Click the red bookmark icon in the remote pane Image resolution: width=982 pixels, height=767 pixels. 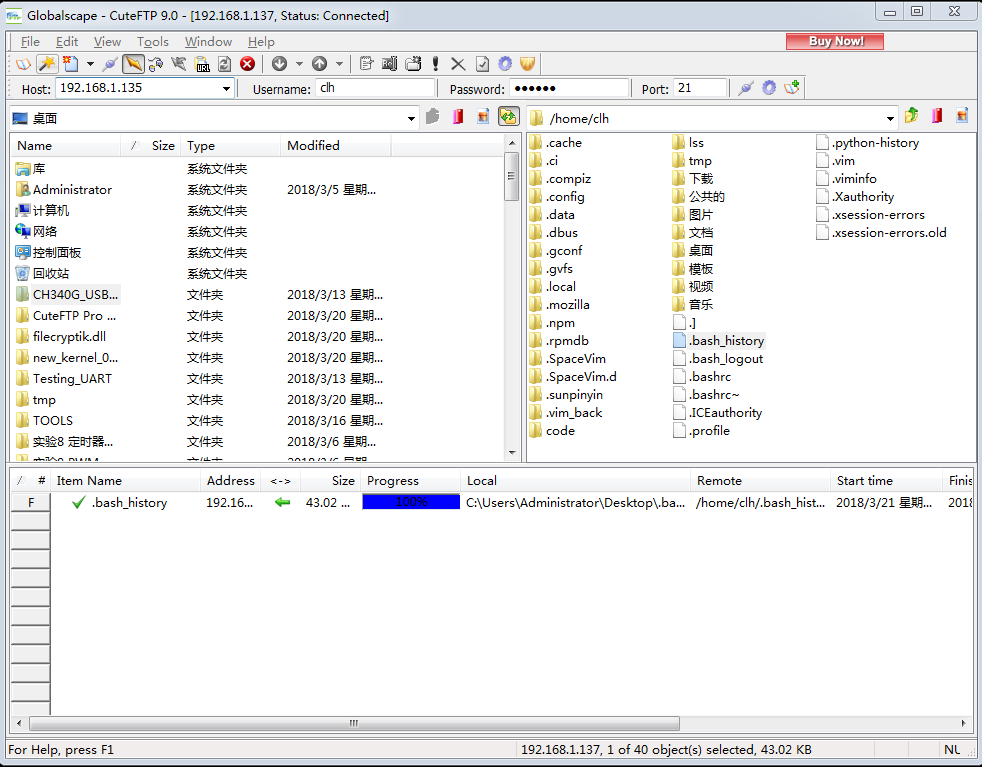[937, 116]
